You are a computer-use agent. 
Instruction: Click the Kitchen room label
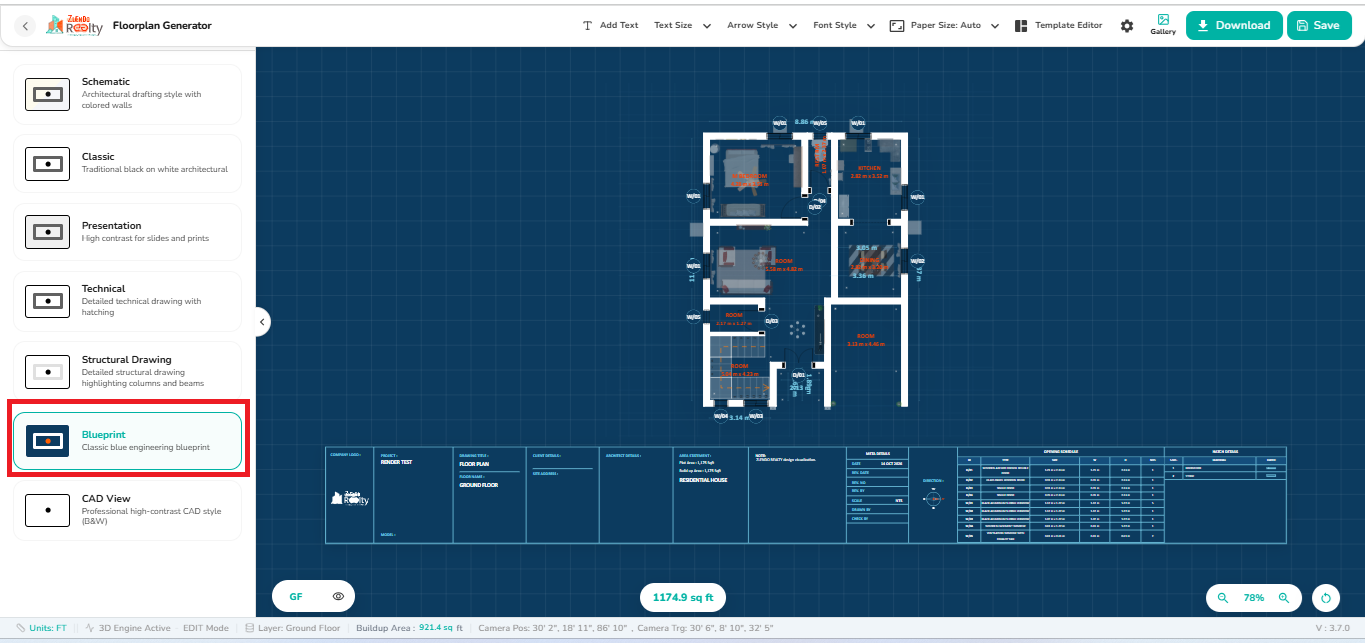click(868, 168)
